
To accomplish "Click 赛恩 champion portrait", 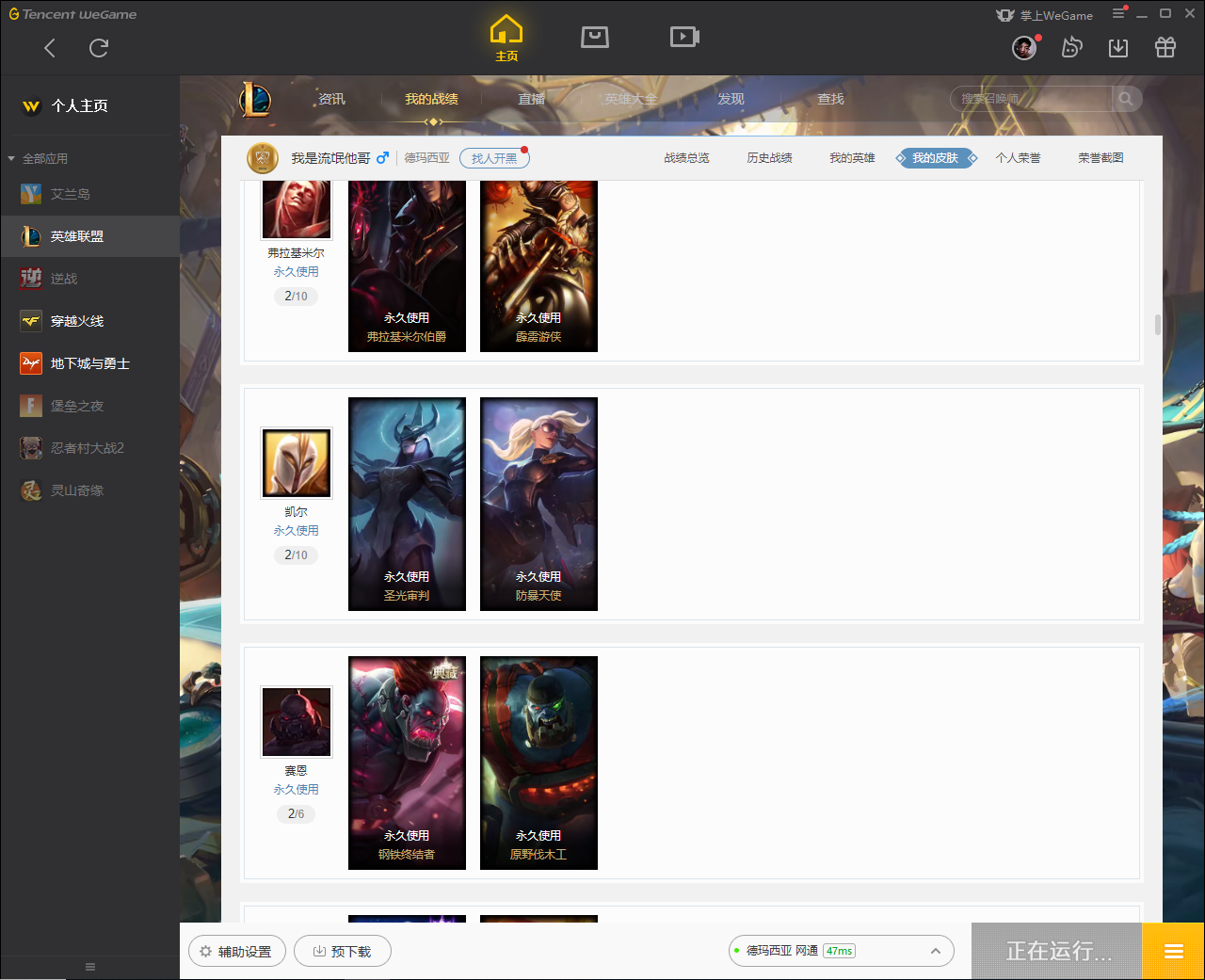I will pos(297,721).
